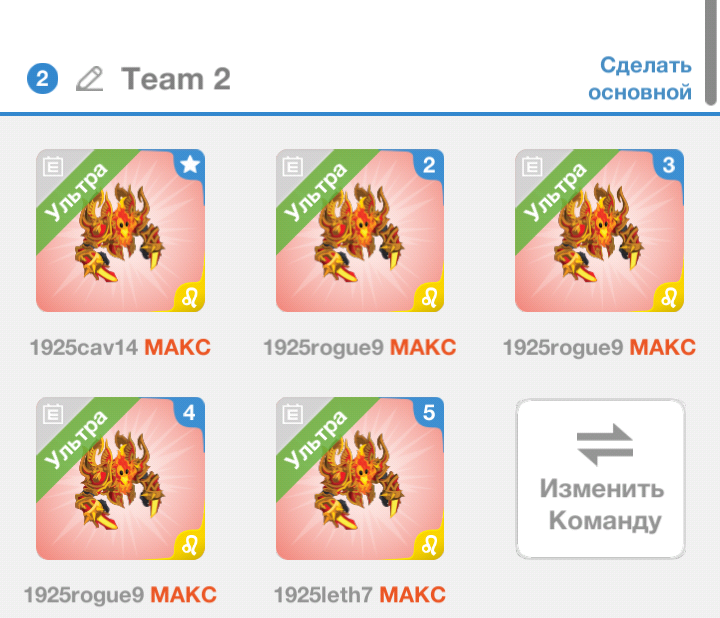
Task: Click the 1925rogue9 label under card 2
Action: tap(323, 348)
